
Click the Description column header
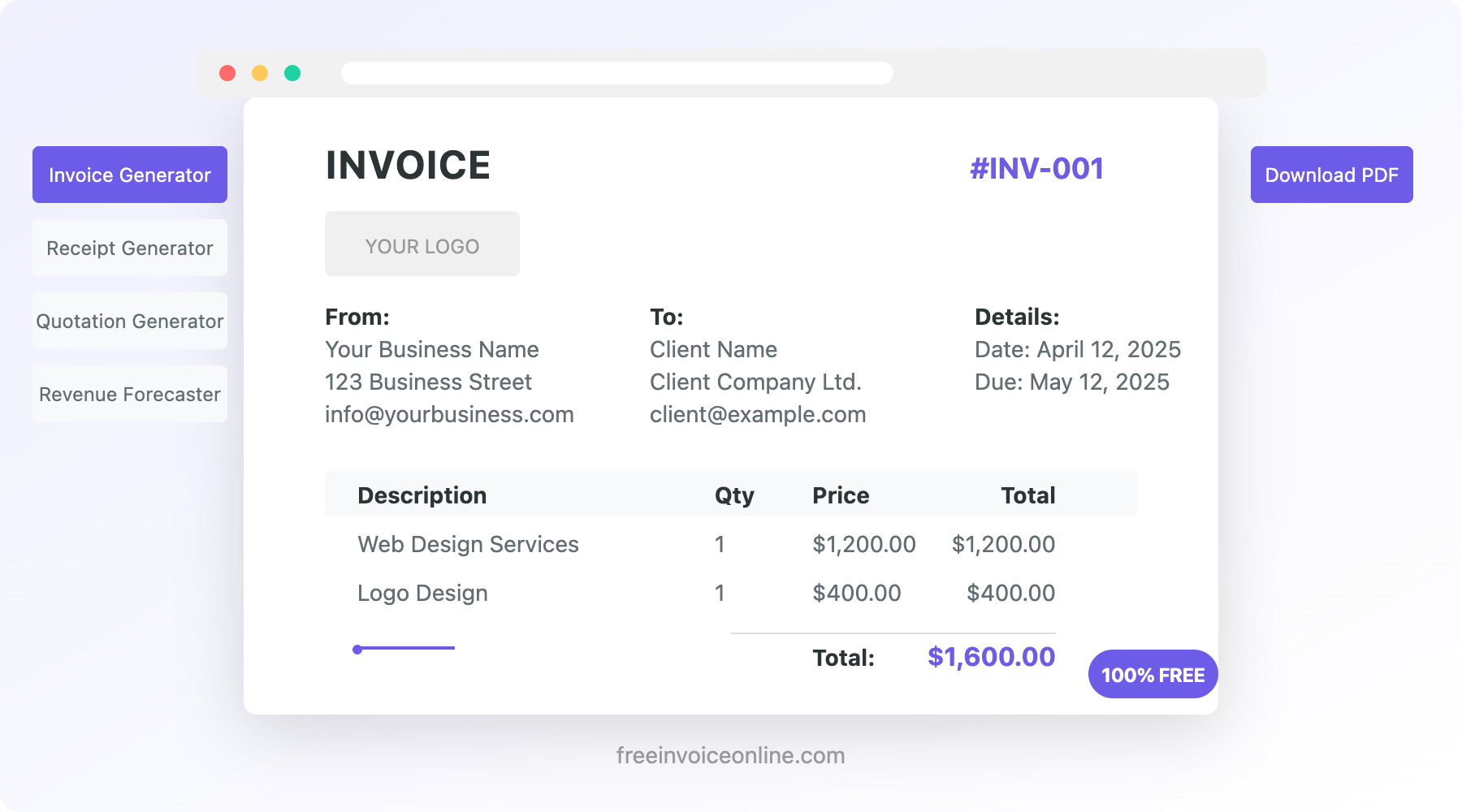point(422,495)
